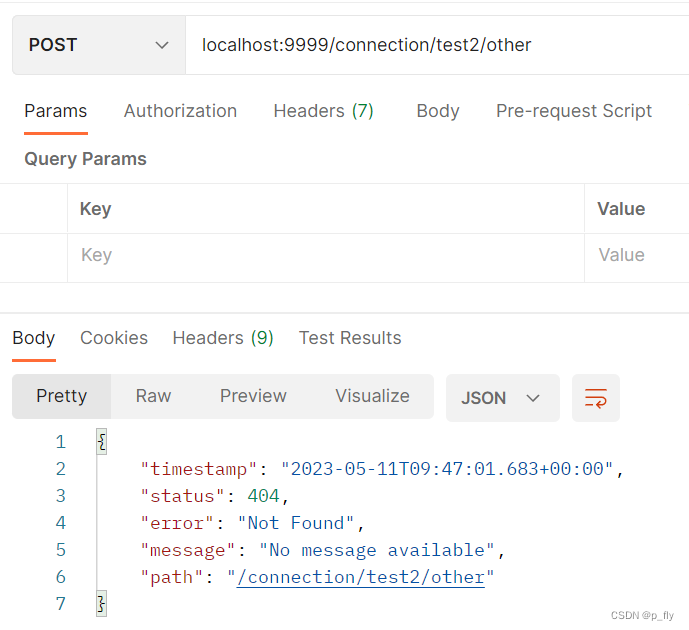The height and width of the screenshot is (630, 689).
Task: Open the POST method dropdown
Action: (x=98, y=45)
